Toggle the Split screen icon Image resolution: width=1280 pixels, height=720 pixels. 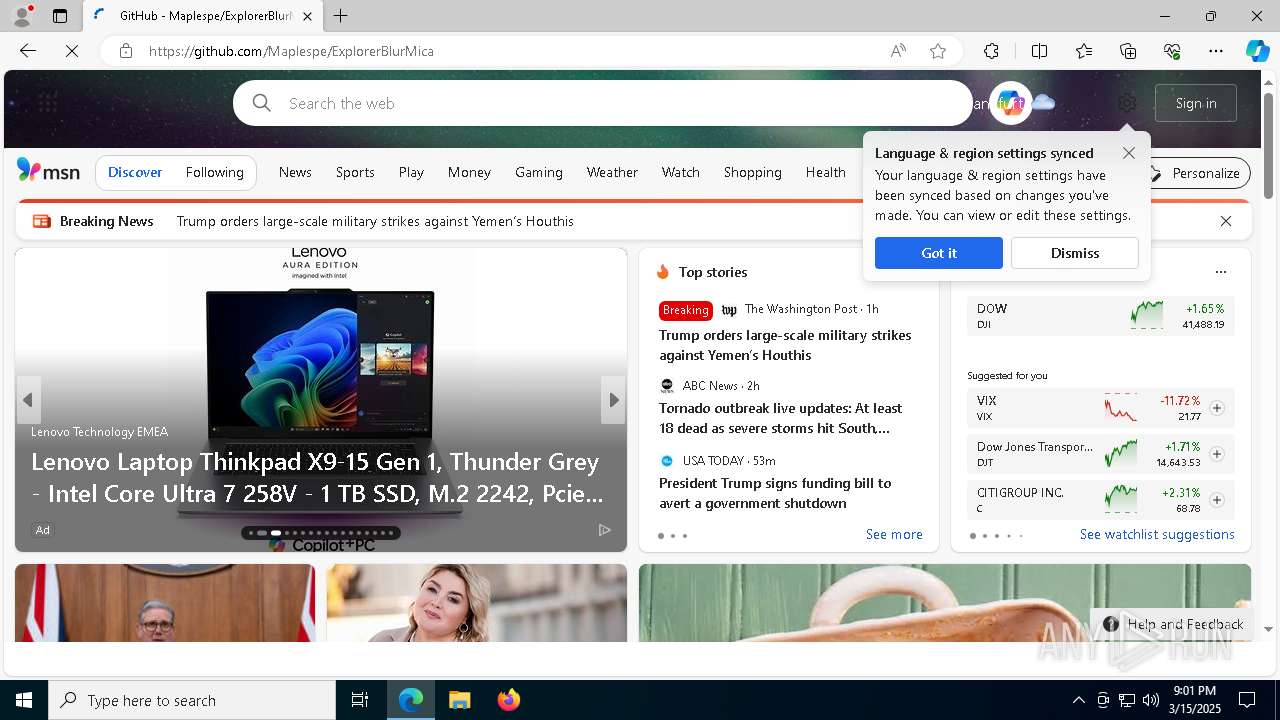[1039, 51]
